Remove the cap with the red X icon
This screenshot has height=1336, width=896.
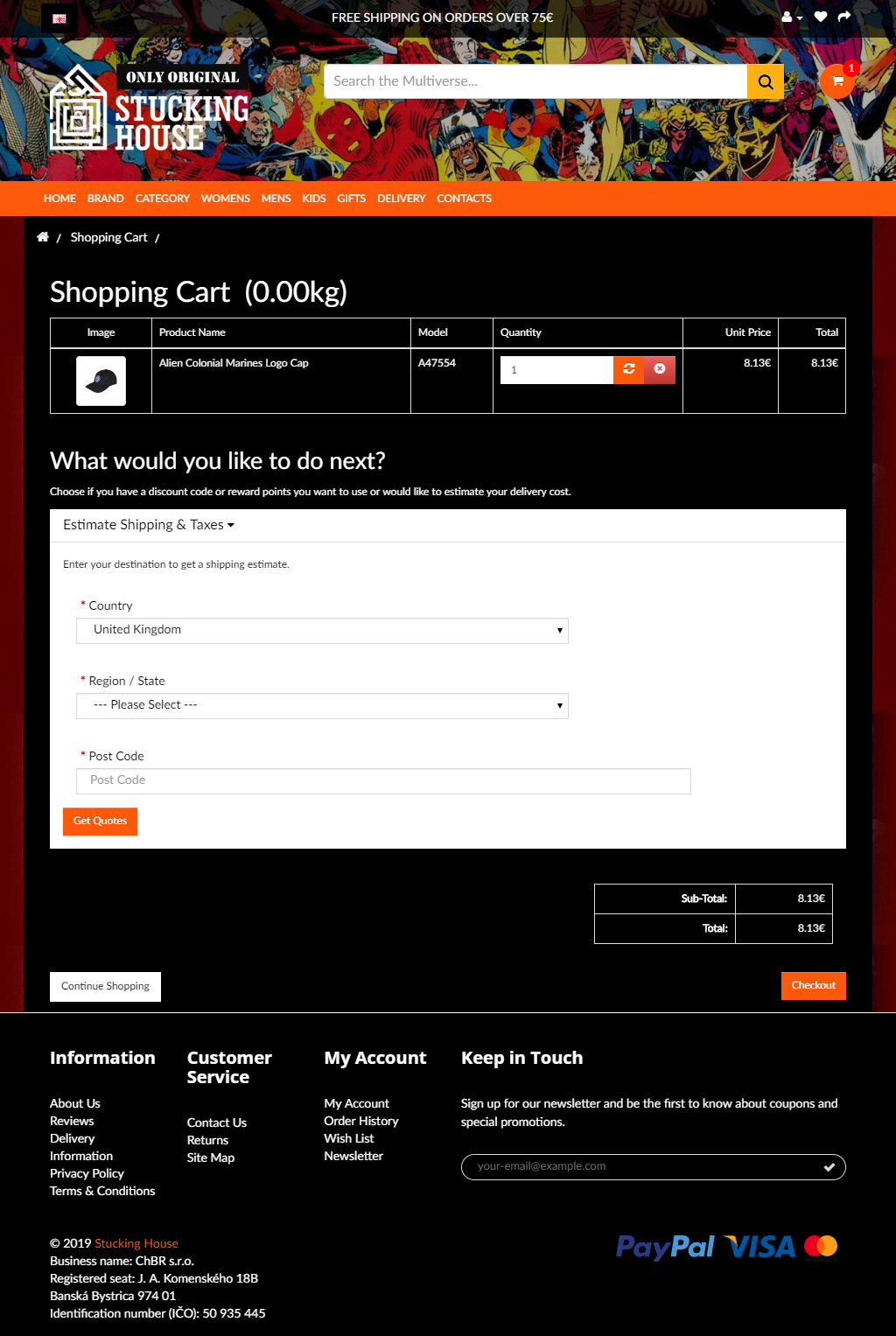(660, 369)
